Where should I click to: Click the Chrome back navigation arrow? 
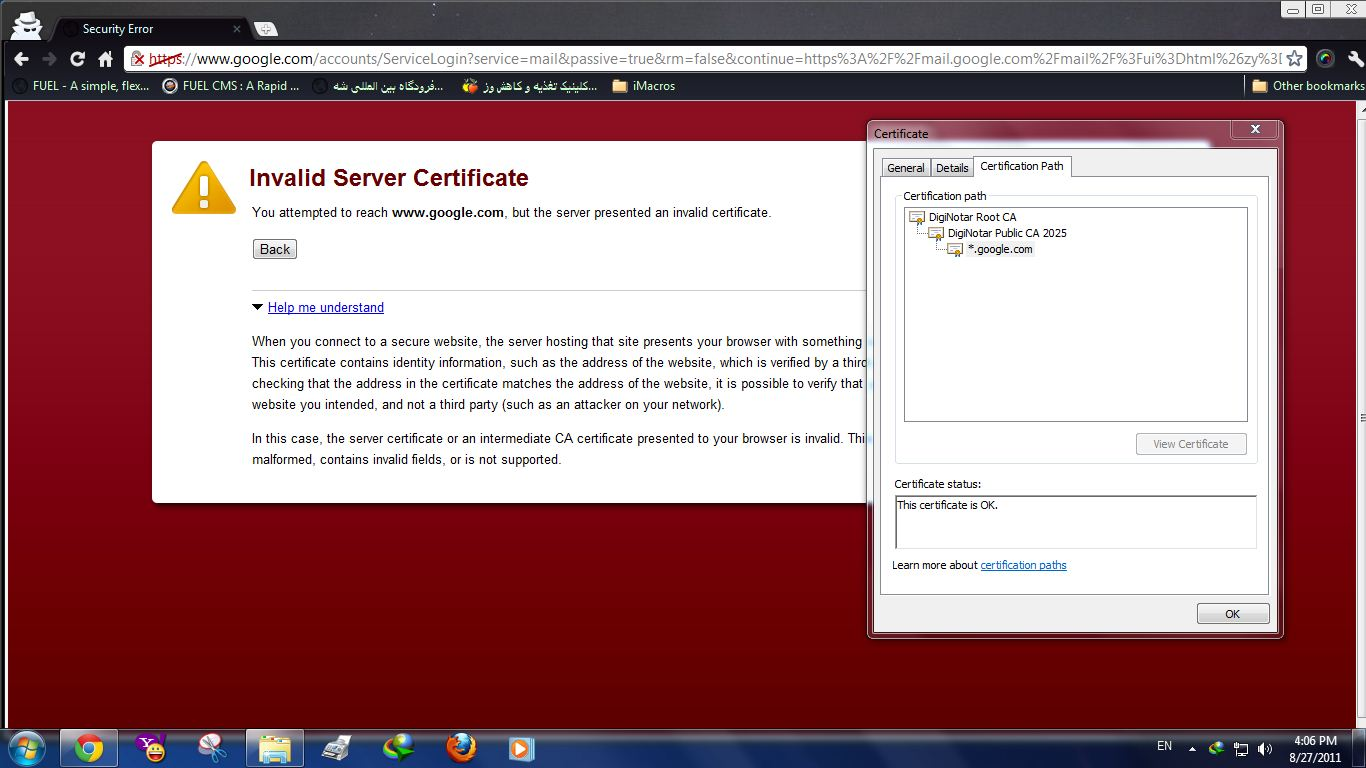pyautogui.click(x=21, y=59)
